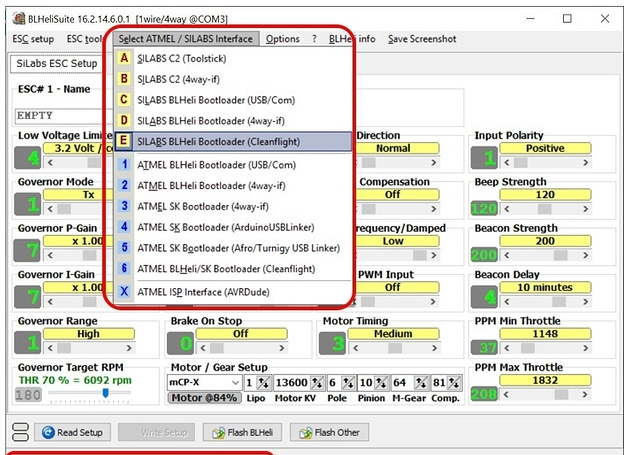Adjust the Pinion 10 stepper
Image resolution: width=631 pixels, height=455 pixels.
click(x=381, y=383)
